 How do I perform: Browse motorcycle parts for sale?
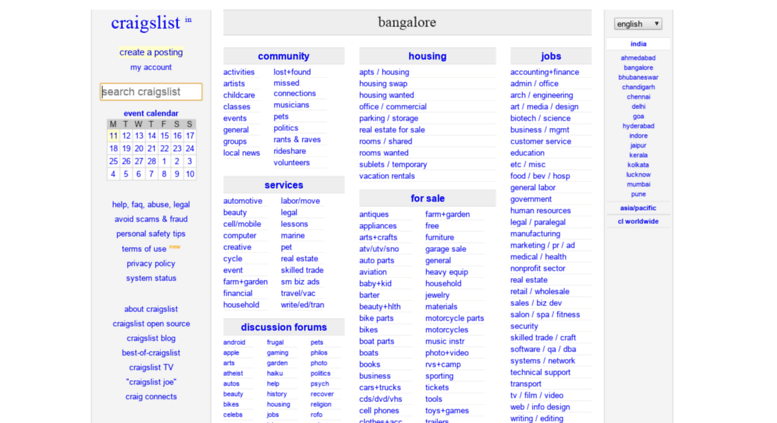tap(454, 318)
